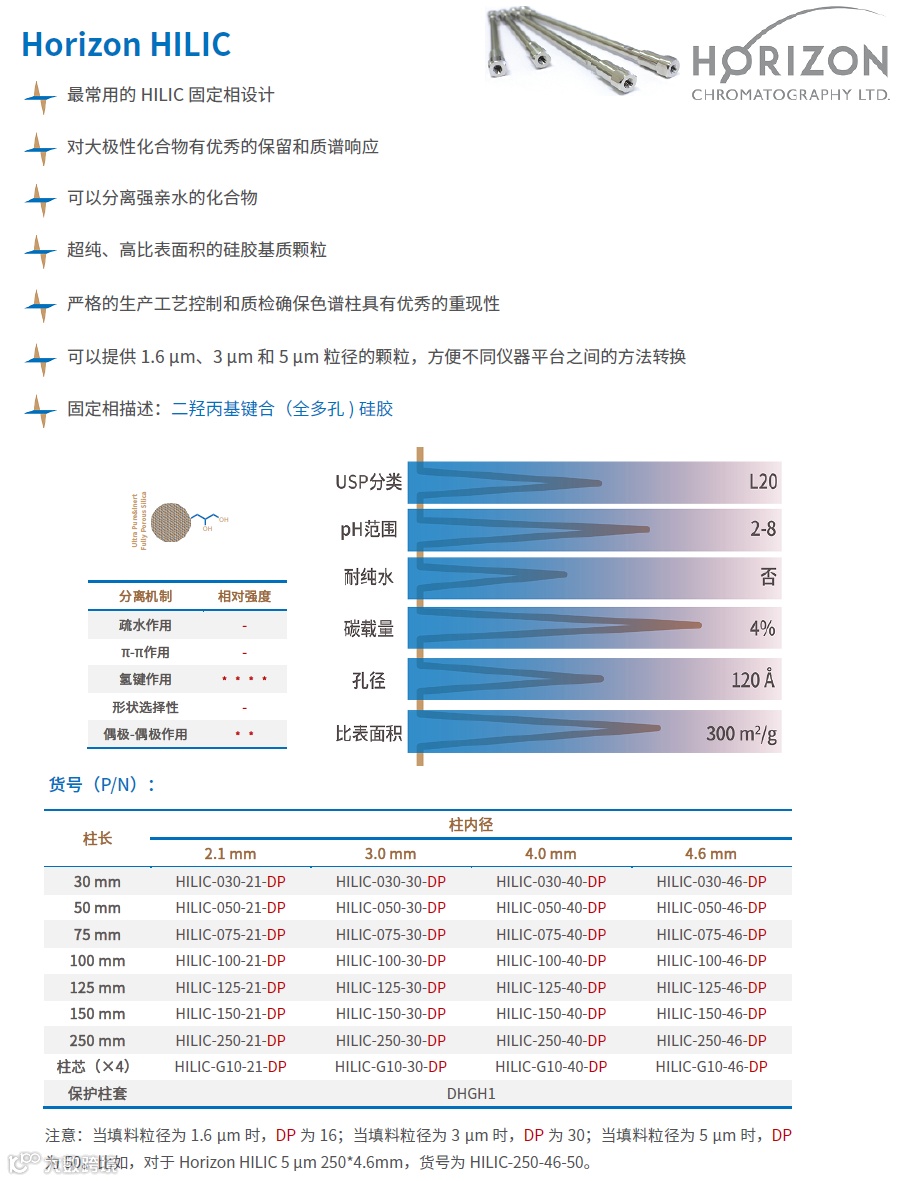900x1181 pixels.
Task: Click the star bullet beside 可以分离强亲水的化合物
Action: click(x=41, y=200)
